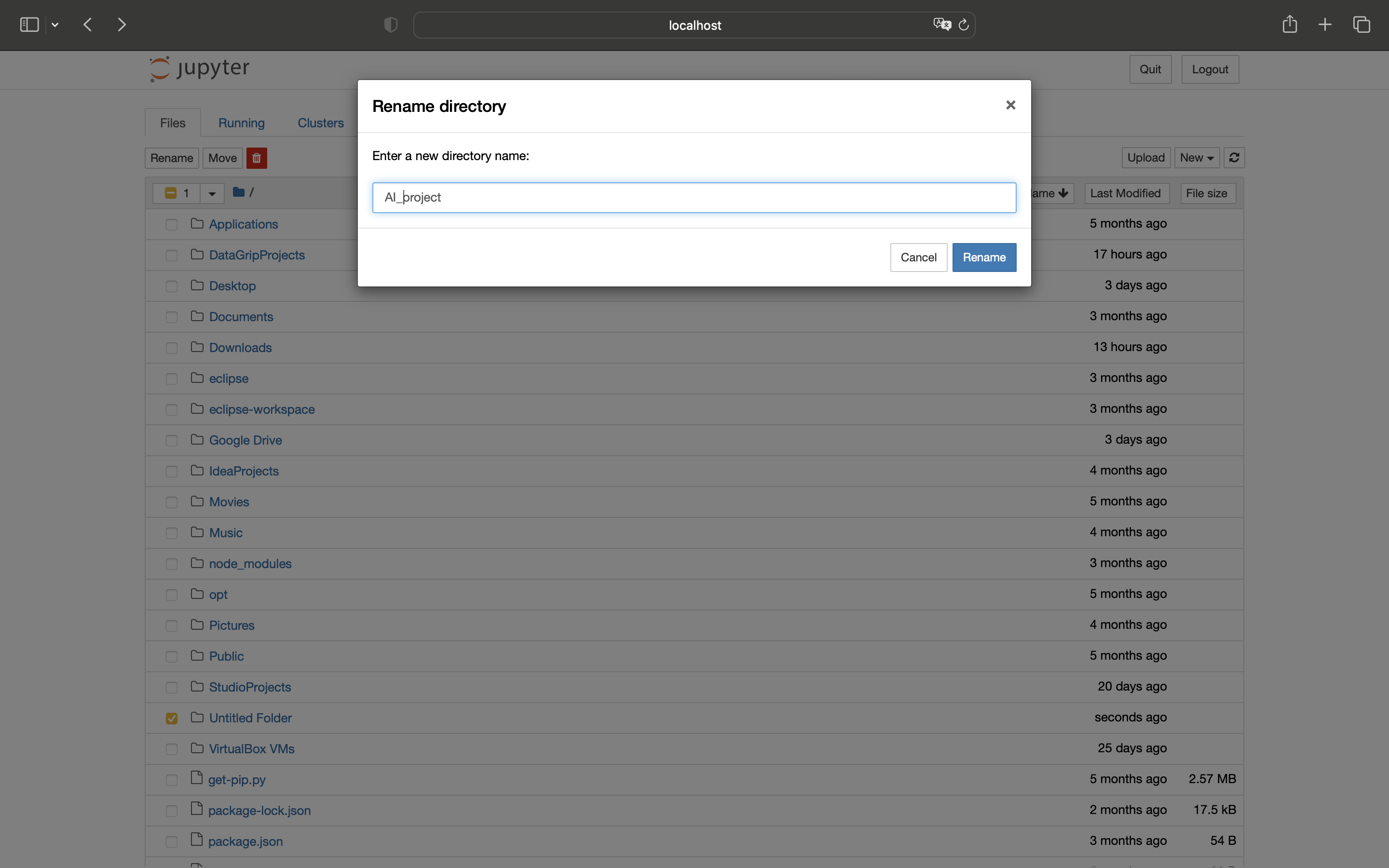Click the red trash delete icon

tap(257, 158)
